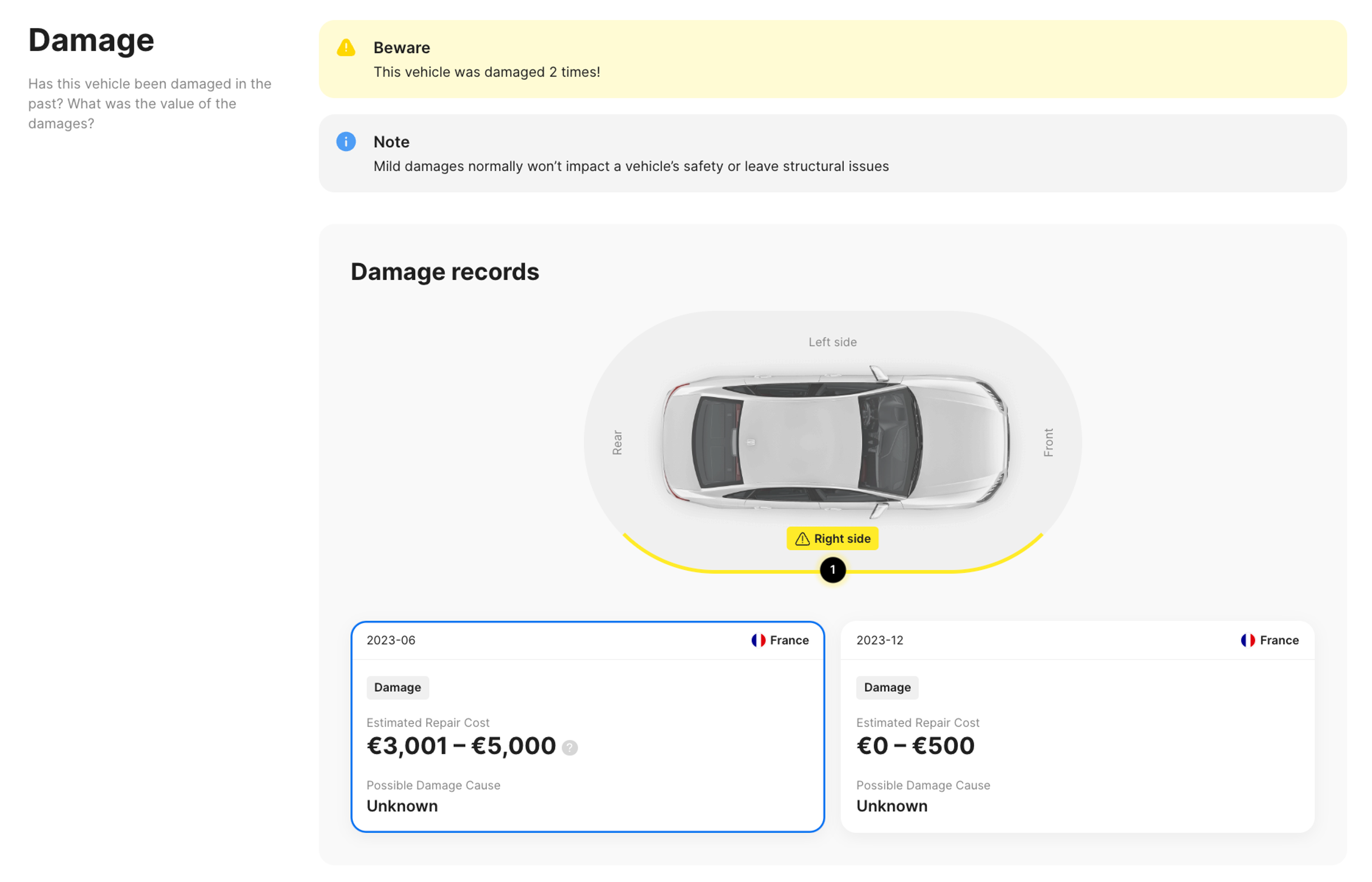The width and height of the screenshot is (1372, 882).
Task: Click the €0 – €500 repair cost
Action: [x=915, y=746]
